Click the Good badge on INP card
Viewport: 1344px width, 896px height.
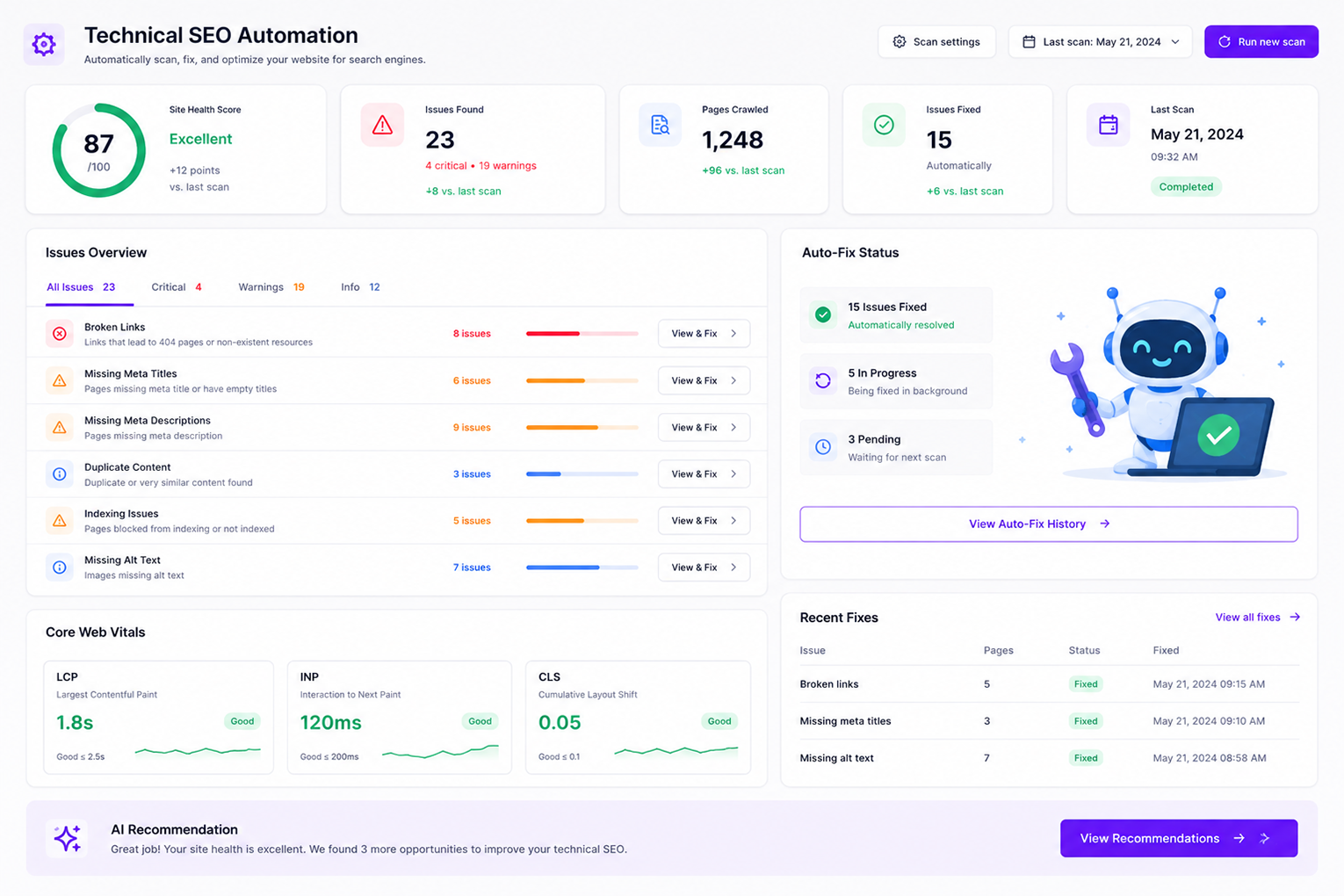pyautogui.click(x=480, y=721)
